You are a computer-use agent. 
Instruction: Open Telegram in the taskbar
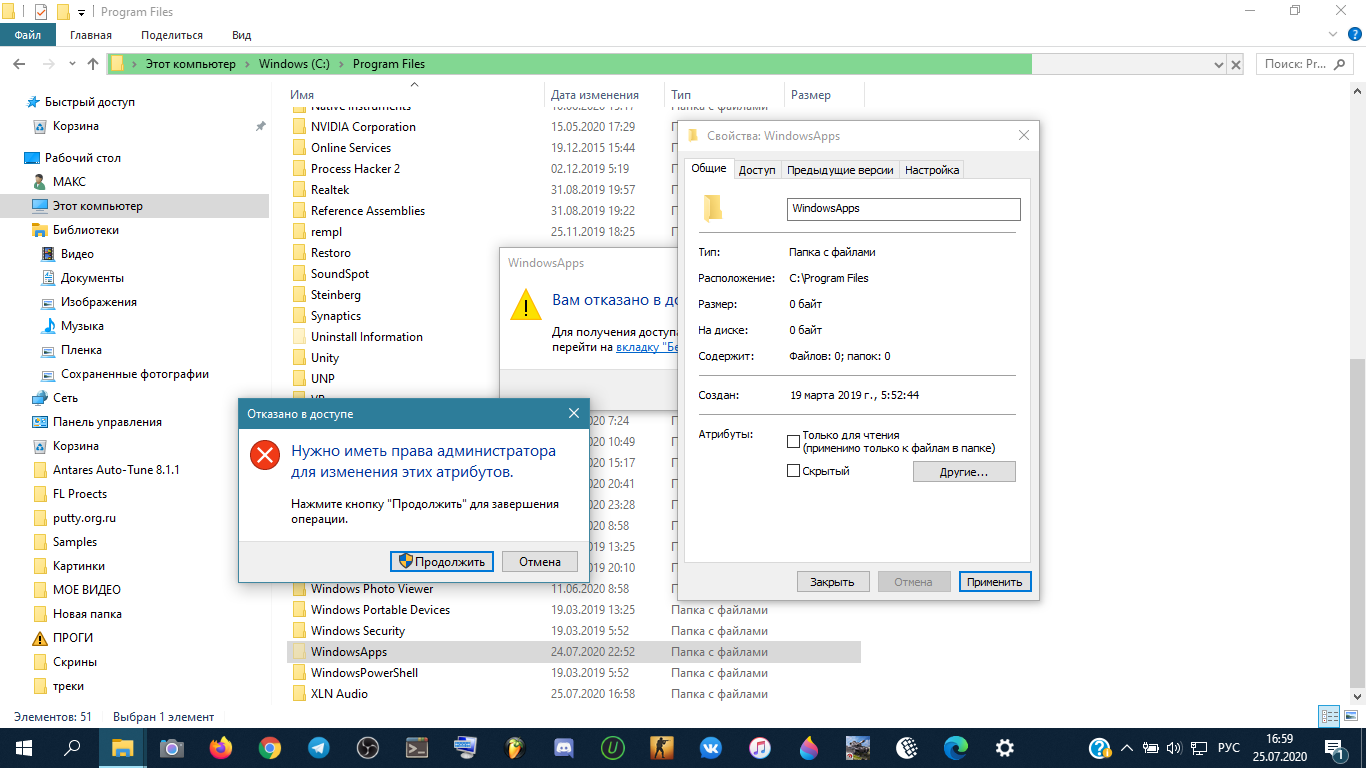coord(319,747)
